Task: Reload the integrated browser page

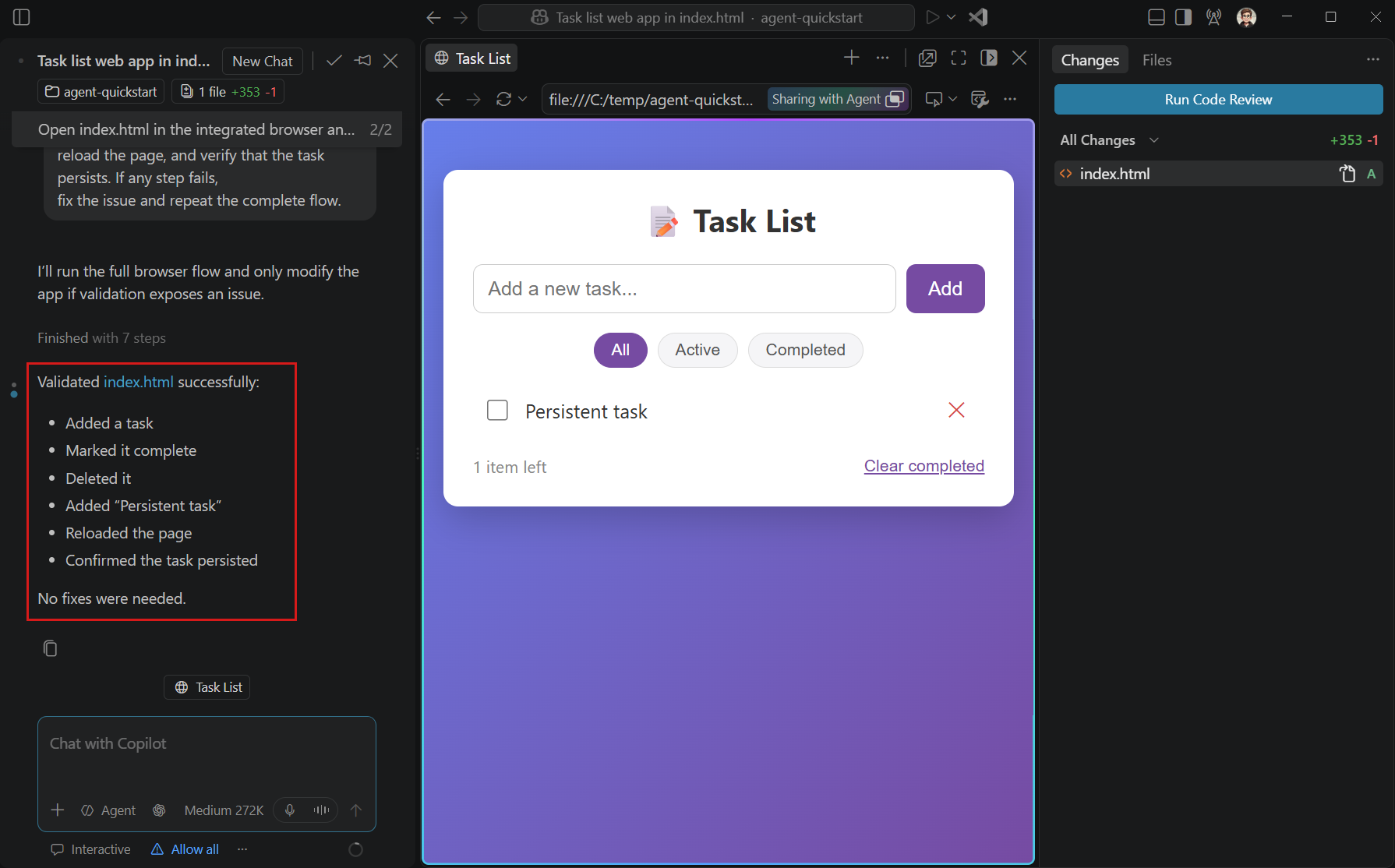Action: [x=504, y=99]
